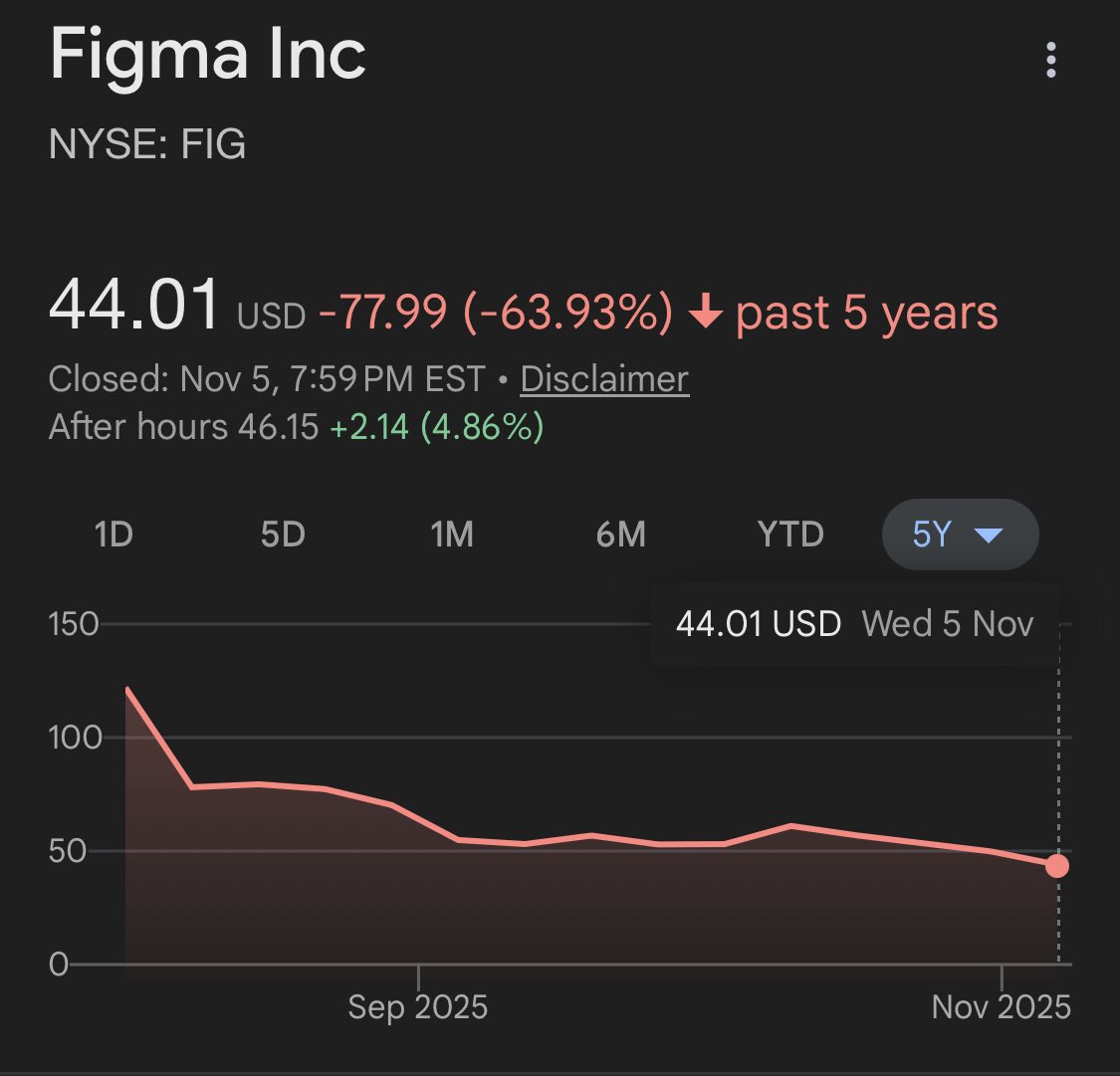Click the highlighted chart data point dot

[1057, 866]
